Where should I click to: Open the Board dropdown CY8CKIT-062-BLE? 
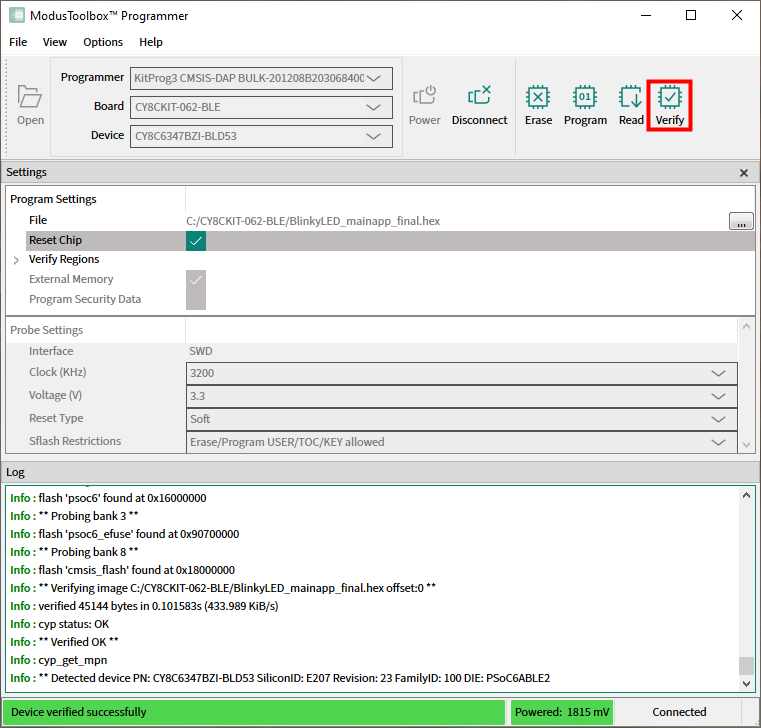point(261,107)
